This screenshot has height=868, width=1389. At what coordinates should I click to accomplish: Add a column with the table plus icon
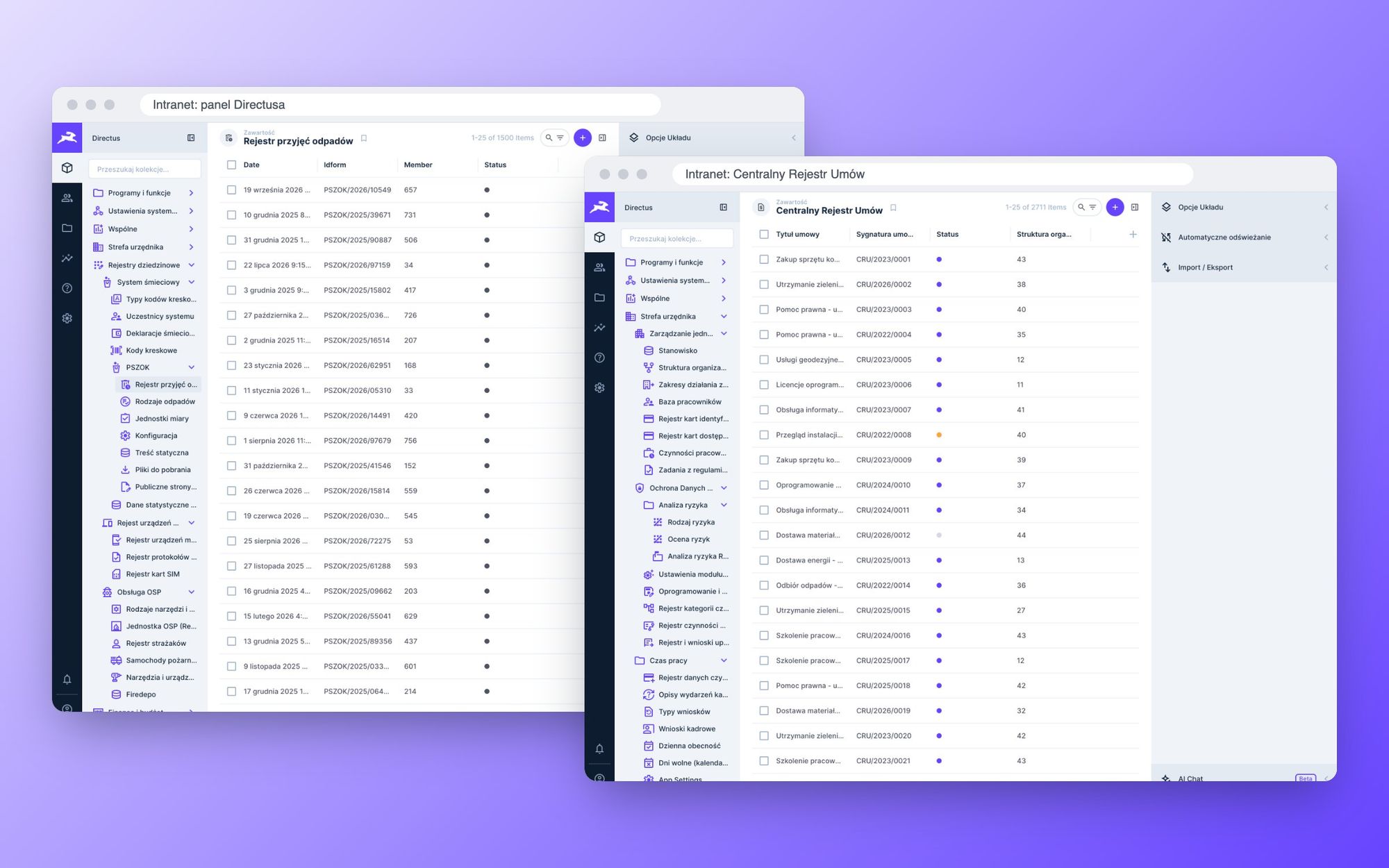1133,234
